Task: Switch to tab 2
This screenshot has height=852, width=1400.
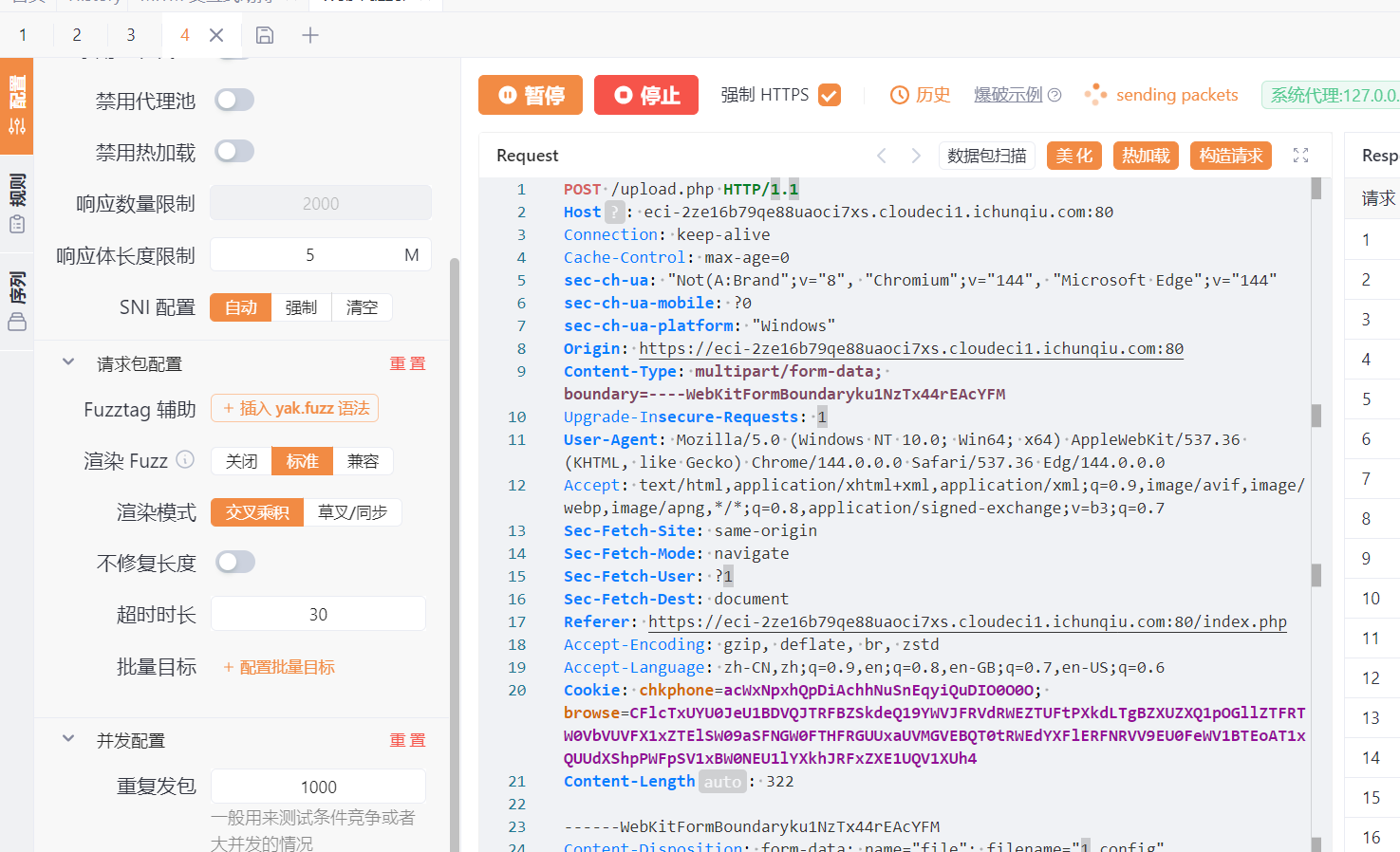Action: pos(77,35)
